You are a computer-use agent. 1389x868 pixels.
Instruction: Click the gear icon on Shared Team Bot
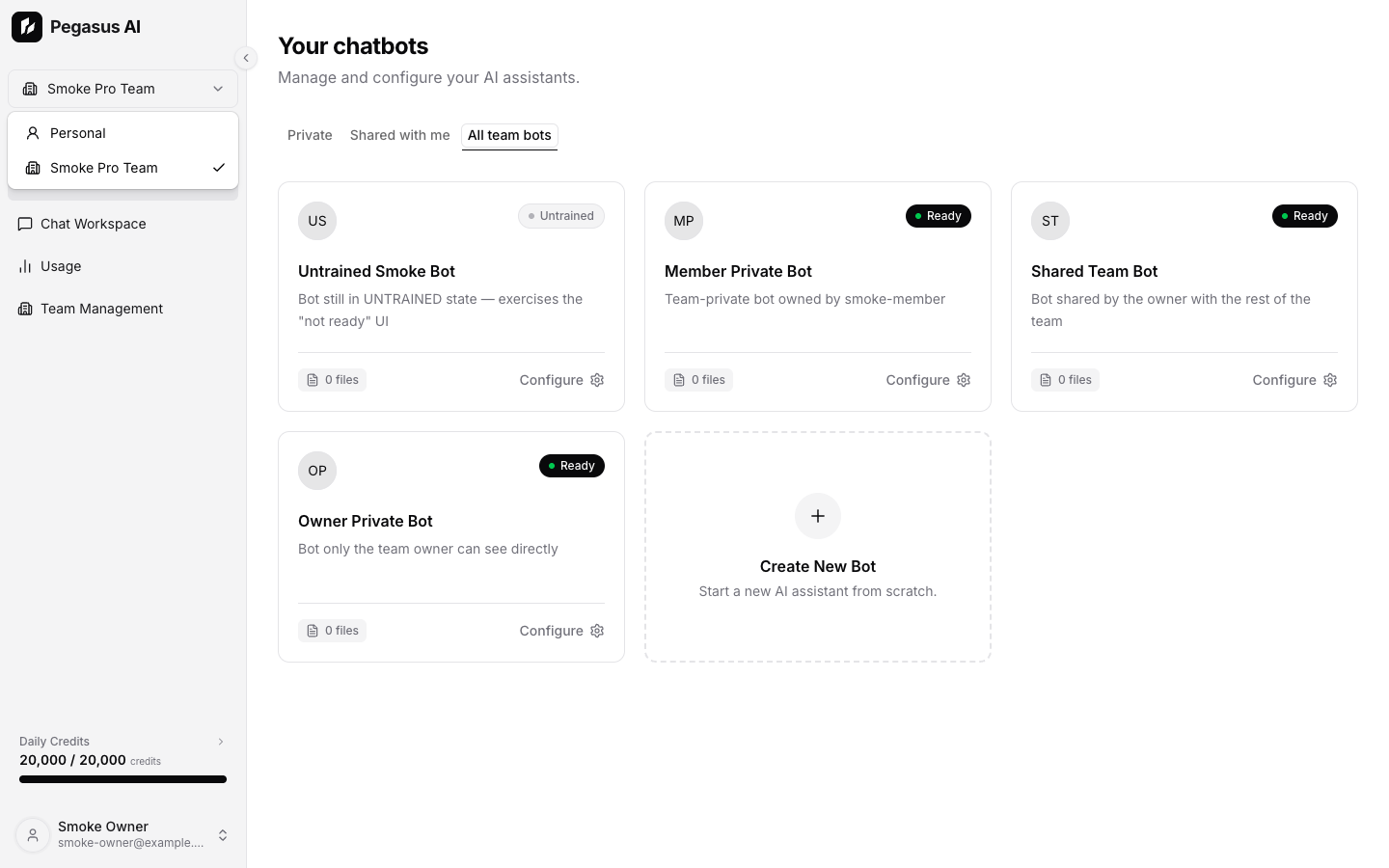point(1330,380)
